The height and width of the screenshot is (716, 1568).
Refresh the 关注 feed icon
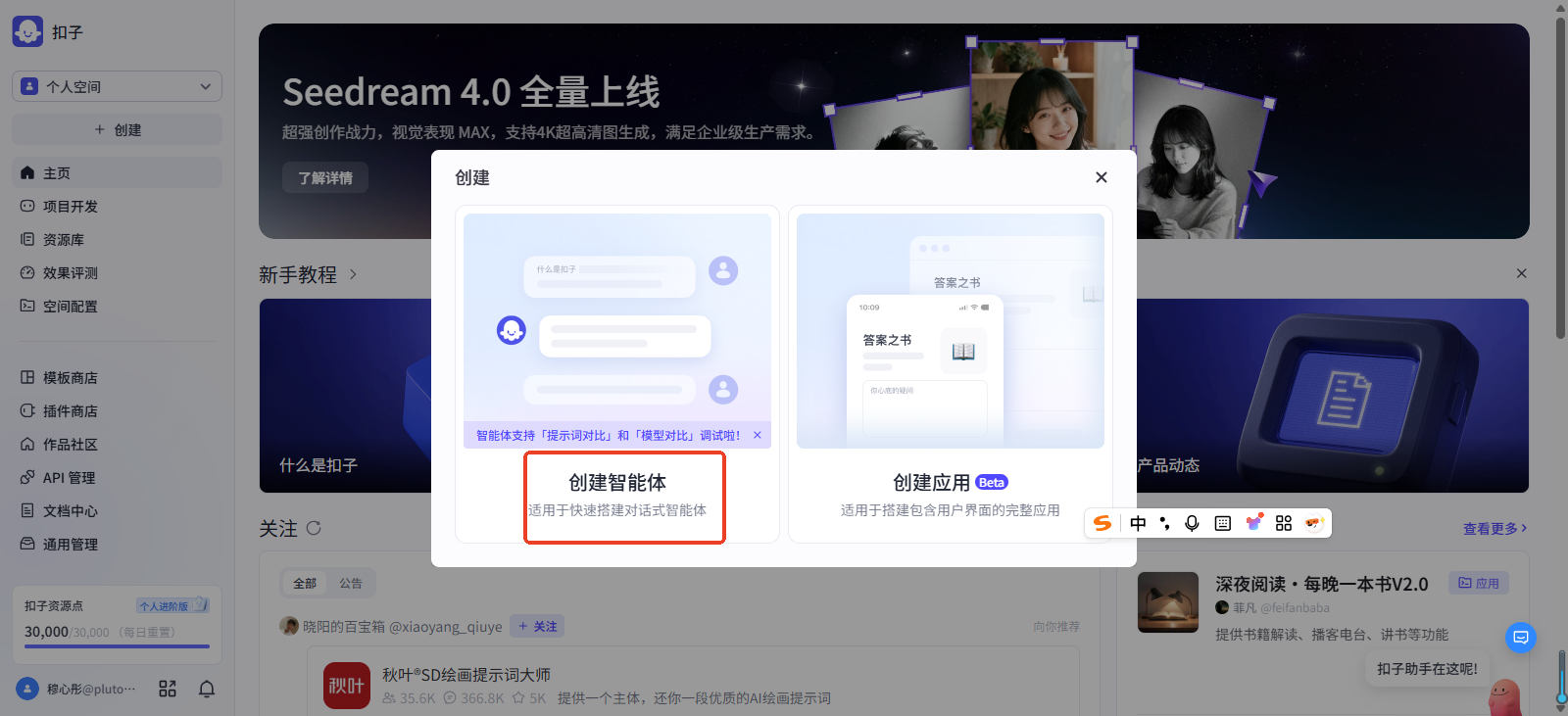click(314, 528)
